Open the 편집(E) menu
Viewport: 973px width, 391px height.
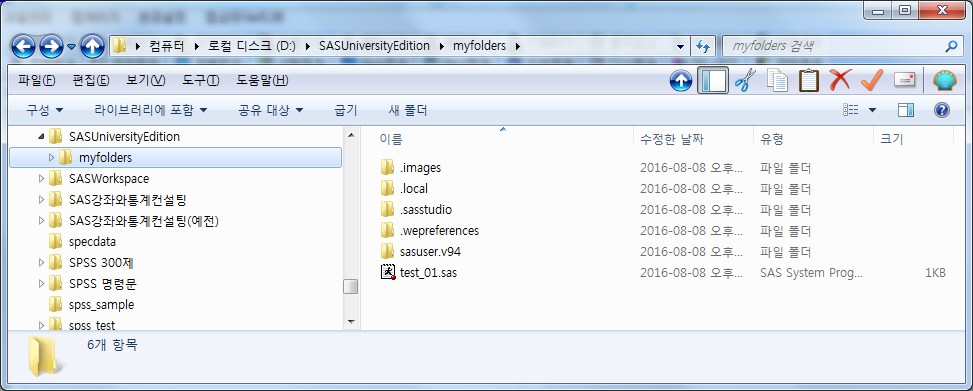91,80
